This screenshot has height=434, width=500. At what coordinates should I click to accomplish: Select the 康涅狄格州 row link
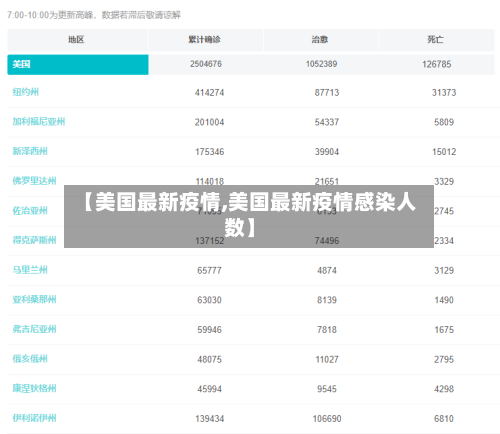(34, 389)
